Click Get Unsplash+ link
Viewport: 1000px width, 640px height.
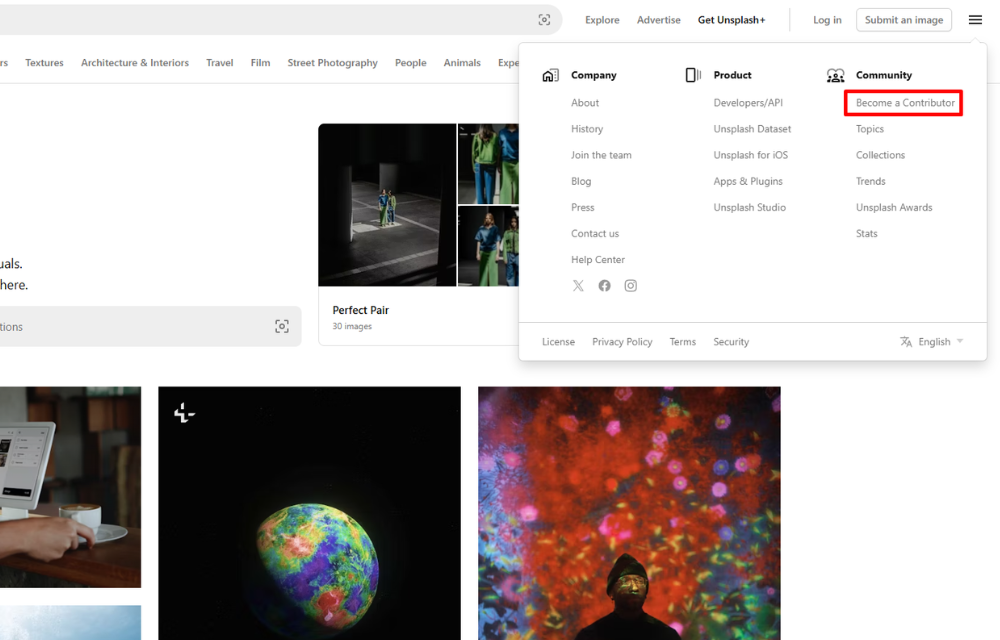point(732,20)
